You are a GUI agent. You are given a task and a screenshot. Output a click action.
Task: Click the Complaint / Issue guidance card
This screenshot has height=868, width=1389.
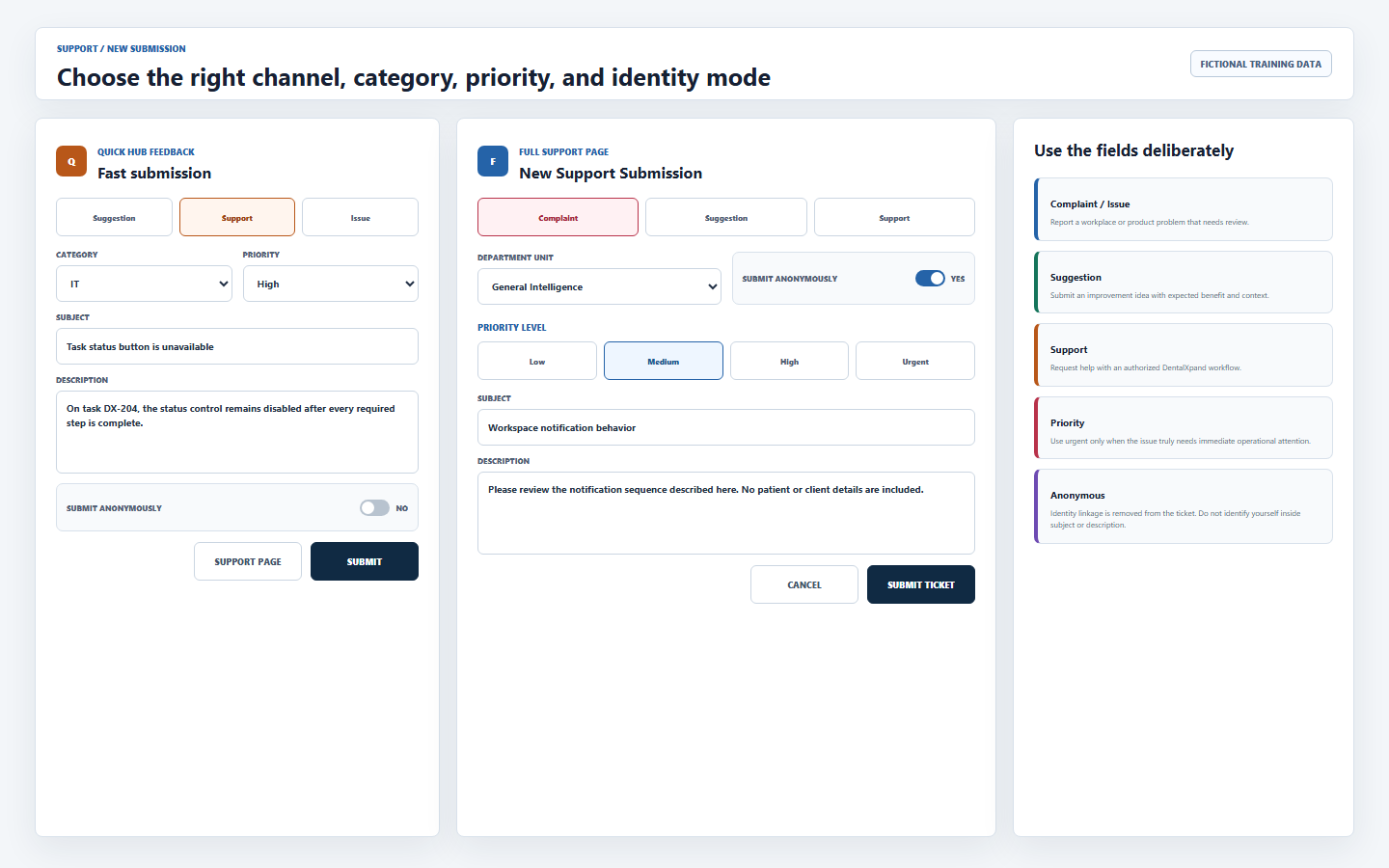[1184, 209]
